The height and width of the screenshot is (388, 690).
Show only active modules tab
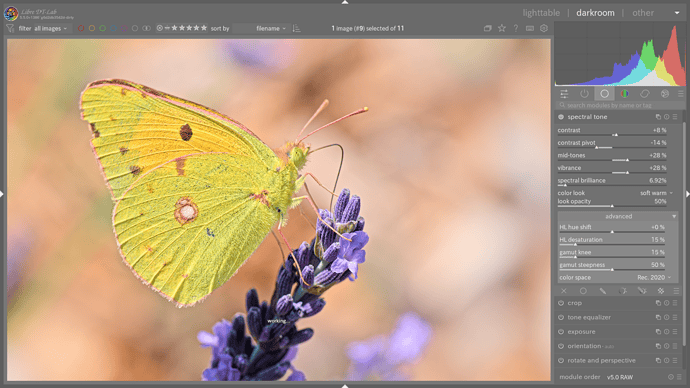pyautogui.click(x=584, y=94)
